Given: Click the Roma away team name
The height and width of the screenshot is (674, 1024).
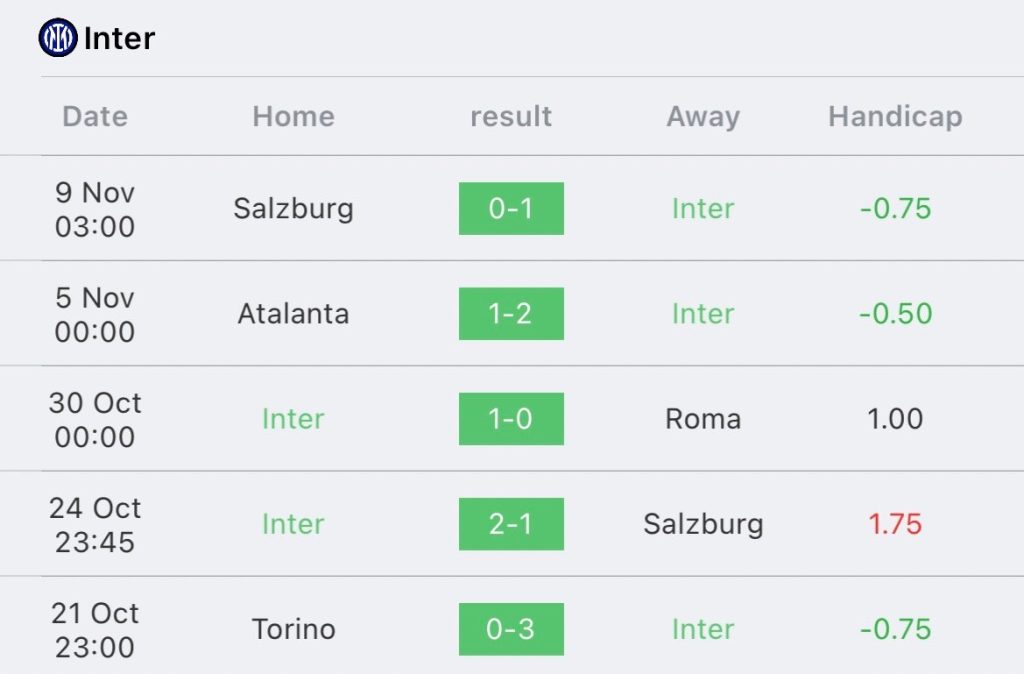Looking at the screenshot, I should 703,419.
